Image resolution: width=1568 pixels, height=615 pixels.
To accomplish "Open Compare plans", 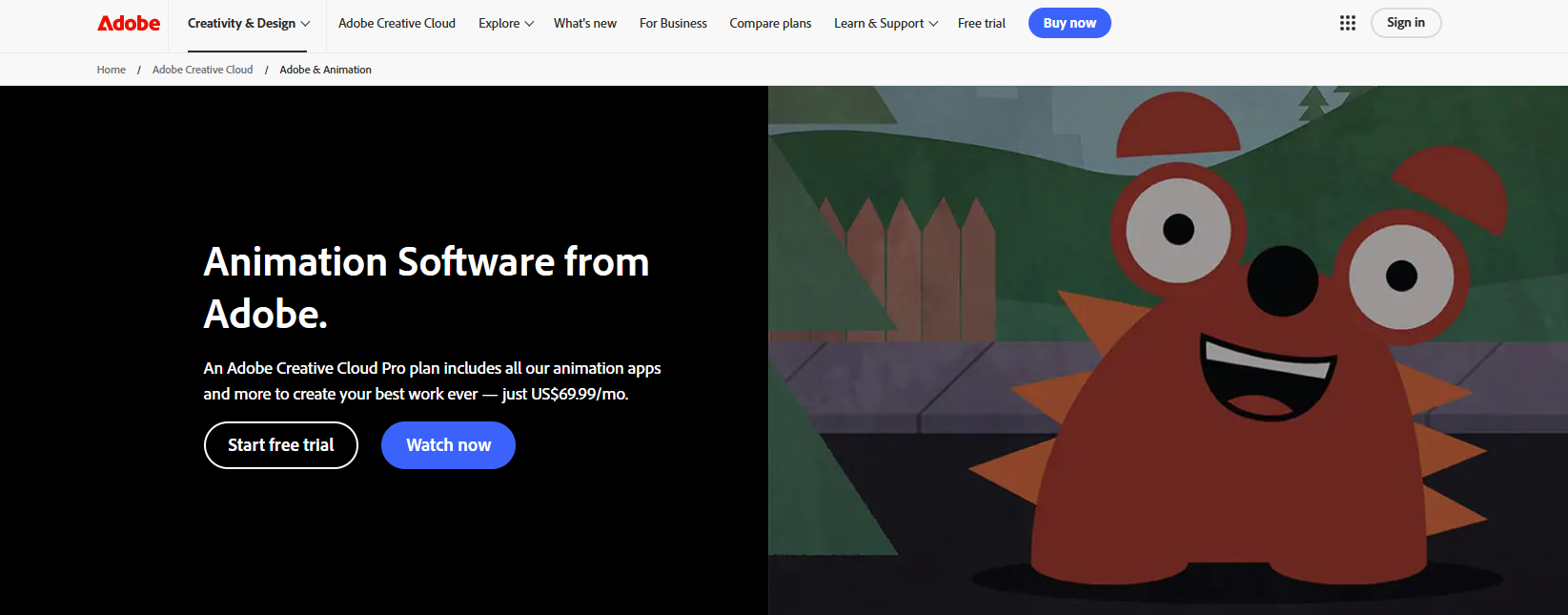I will (770, 23).
